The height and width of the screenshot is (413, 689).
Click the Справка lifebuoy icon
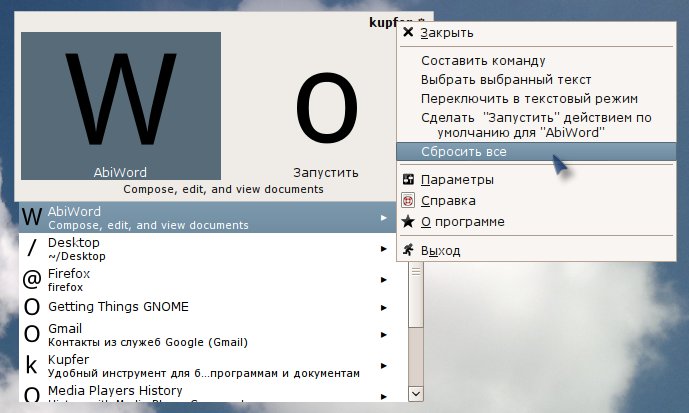(x=408, y=201)
